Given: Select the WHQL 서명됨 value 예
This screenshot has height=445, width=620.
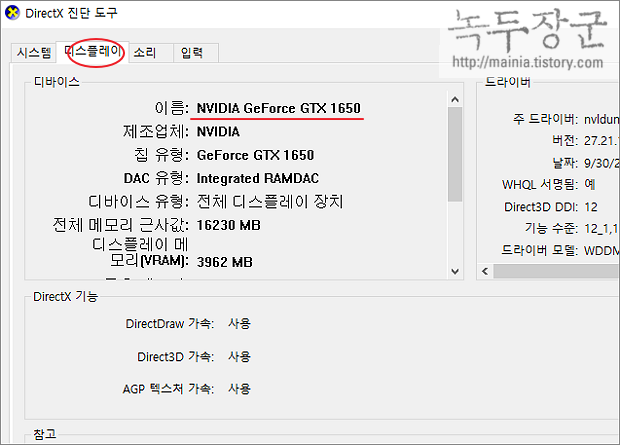Looking at the screenshot, I should 590,184.
